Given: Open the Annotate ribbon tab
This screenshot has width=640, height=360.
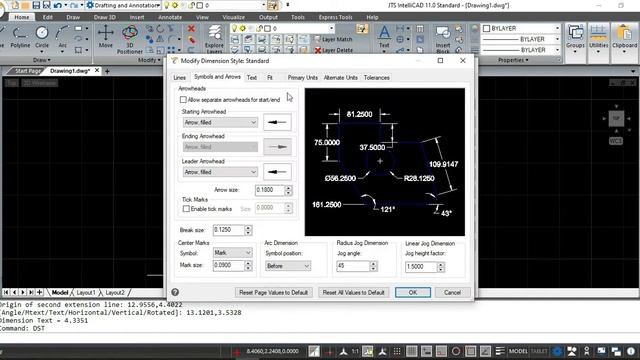Looking at the screenshot, I should point(170,17).
